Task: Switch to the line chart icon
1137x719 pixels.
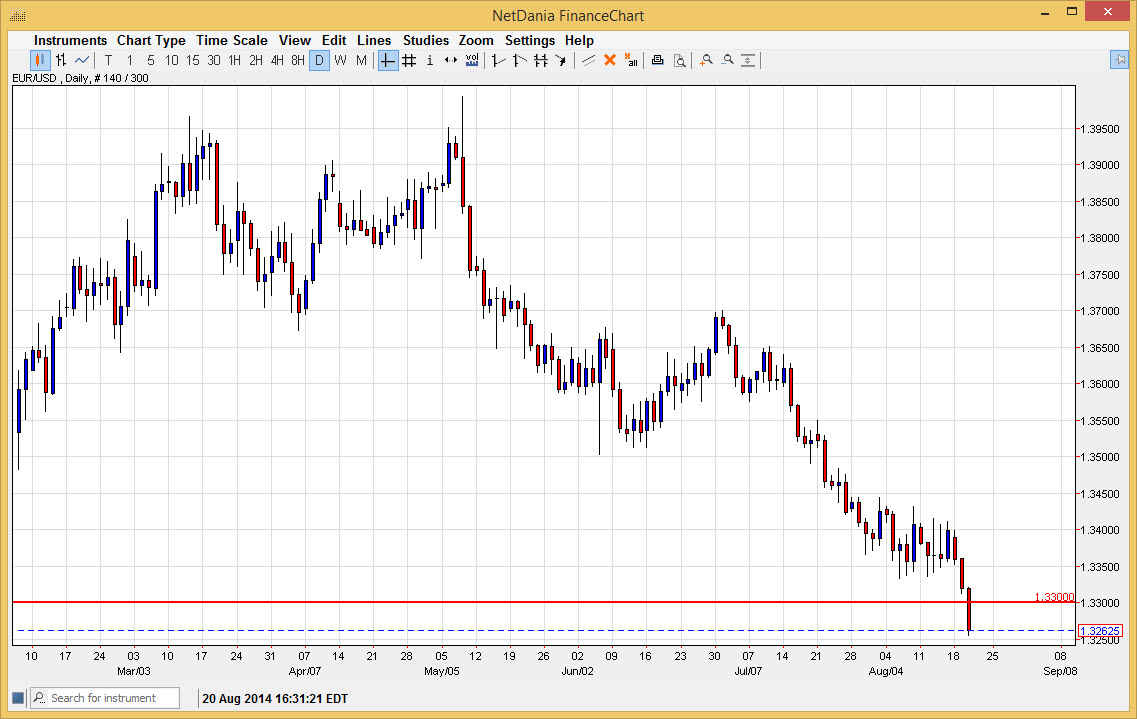Action: click(x=82, y=60)
